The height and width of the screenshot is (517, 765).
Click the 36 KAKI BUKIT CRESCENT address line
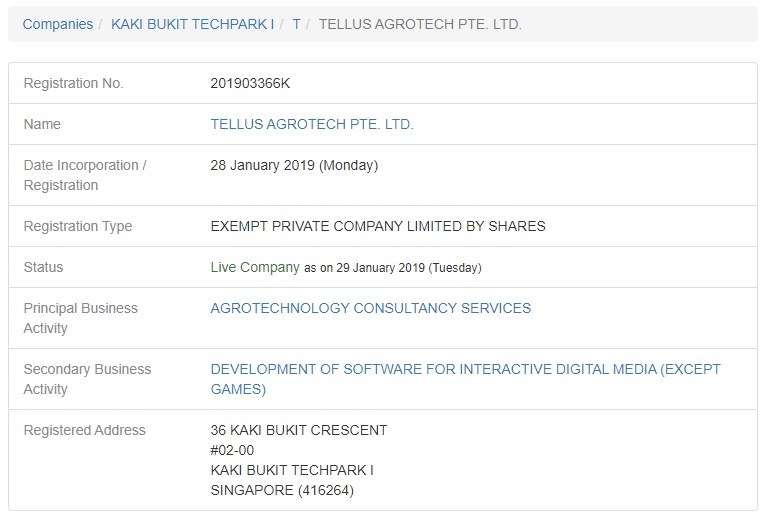299,431
